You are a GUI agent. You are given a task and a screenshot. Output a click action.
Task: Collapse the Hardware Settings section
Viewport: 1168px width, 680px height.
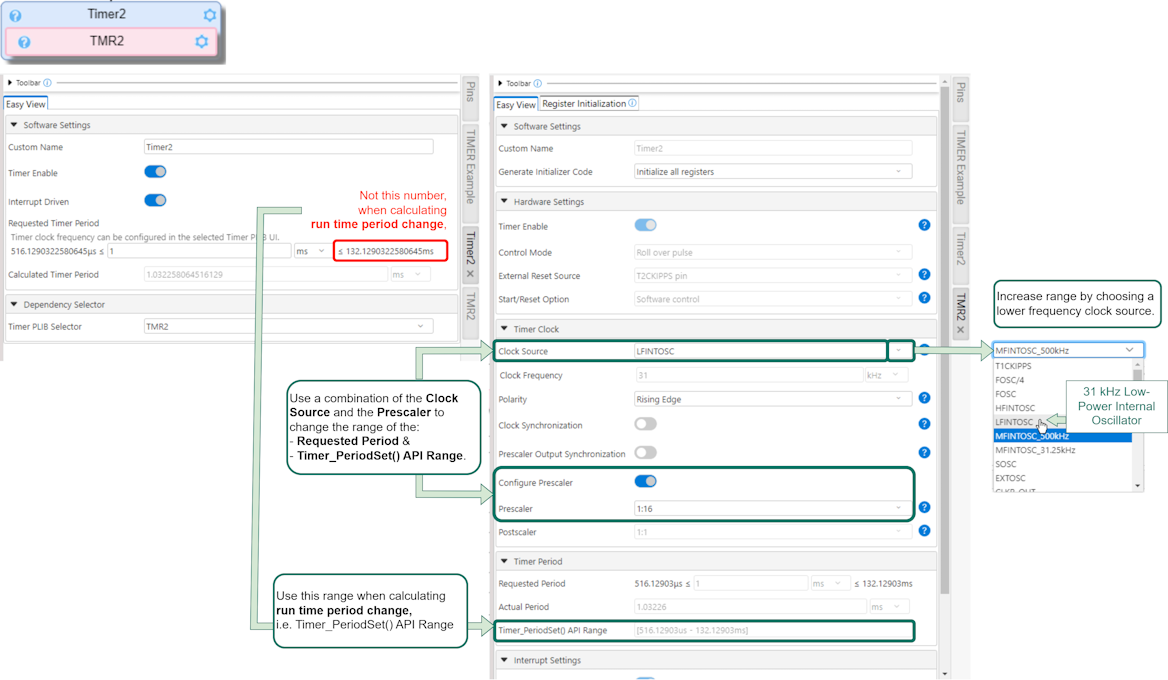tap(504, 202)
